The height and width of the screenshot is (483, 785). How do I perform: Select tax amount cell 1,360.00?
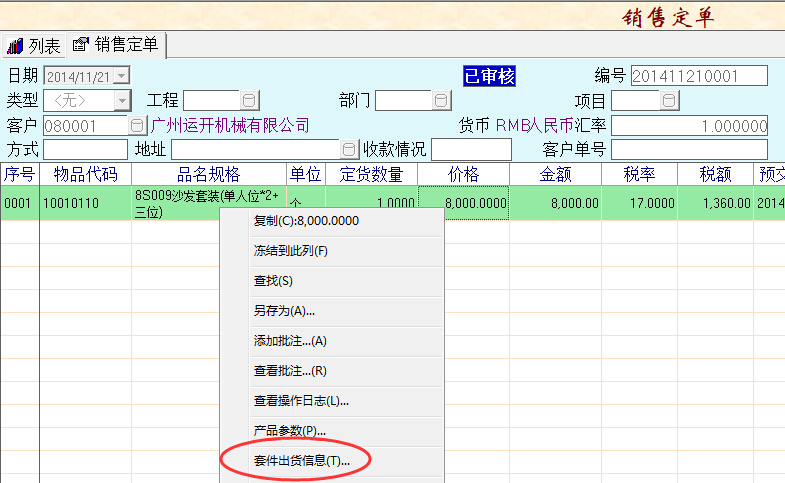(715, 203)
